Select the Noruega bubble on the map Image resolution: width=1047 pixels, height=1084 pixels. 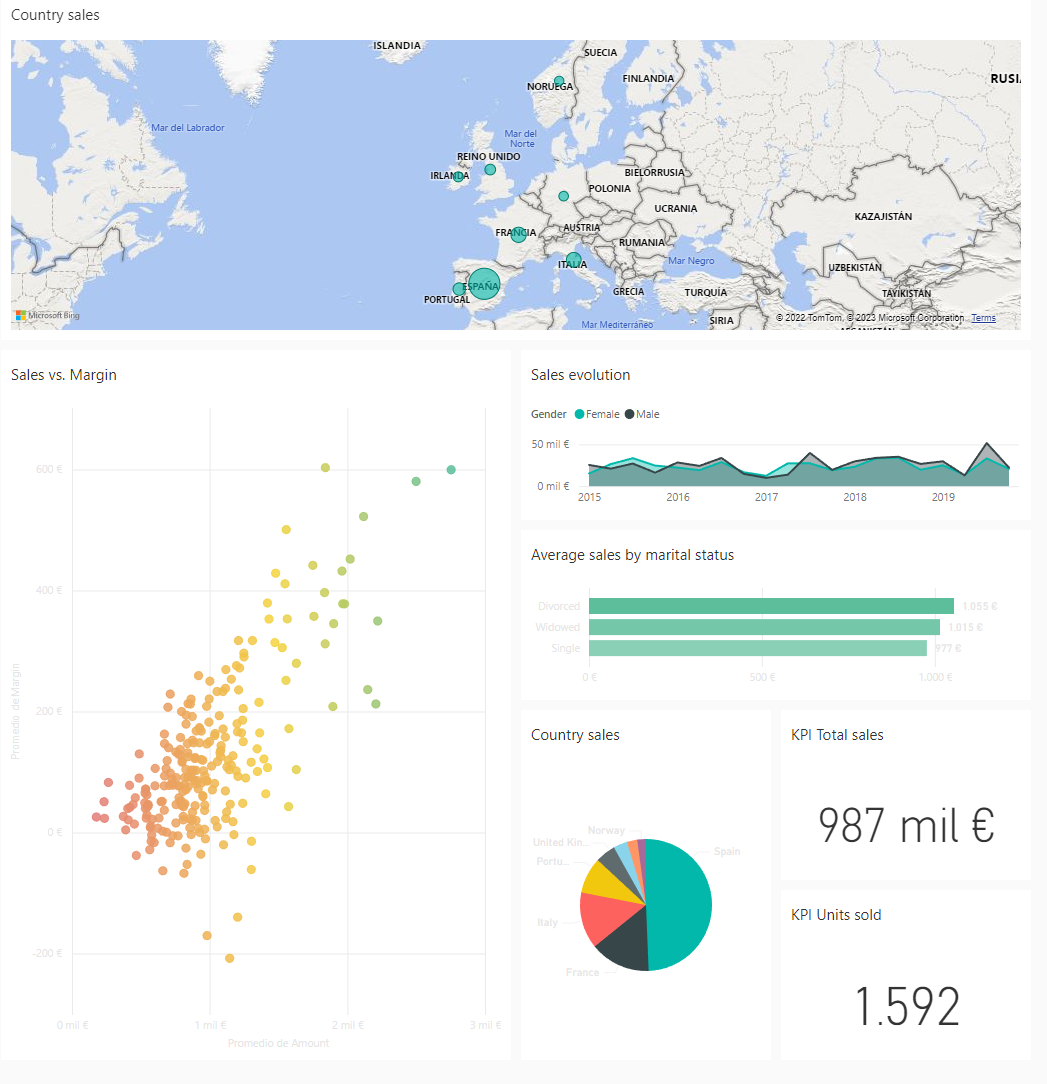pos(559,81)
